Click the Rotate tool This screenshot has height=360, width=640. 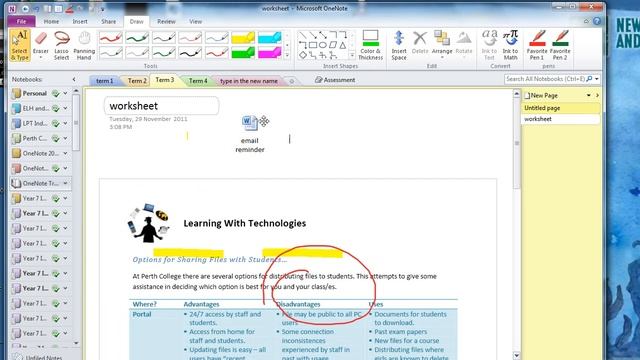click(x=464, y=45)
